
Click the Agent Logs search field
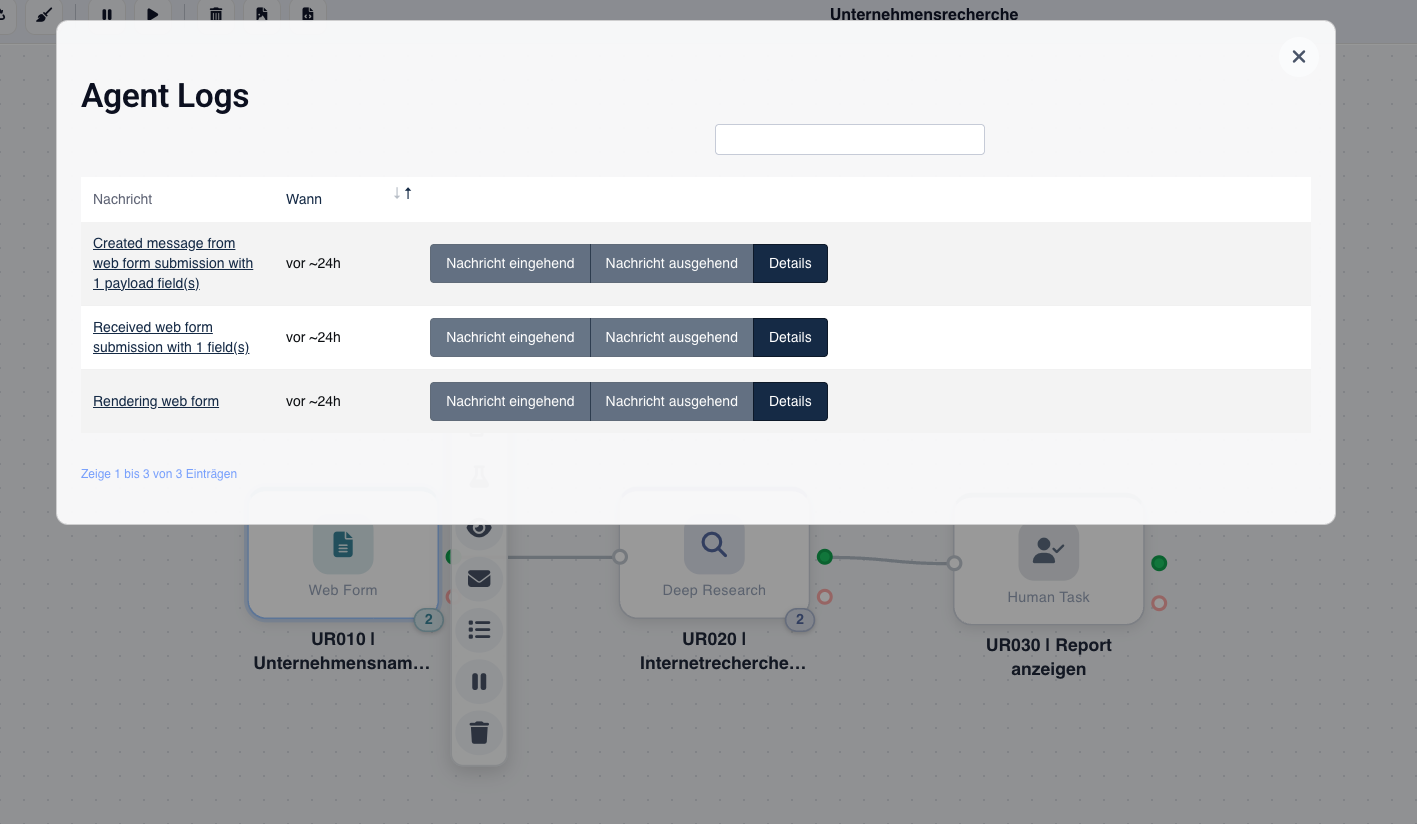pos(849,139)
